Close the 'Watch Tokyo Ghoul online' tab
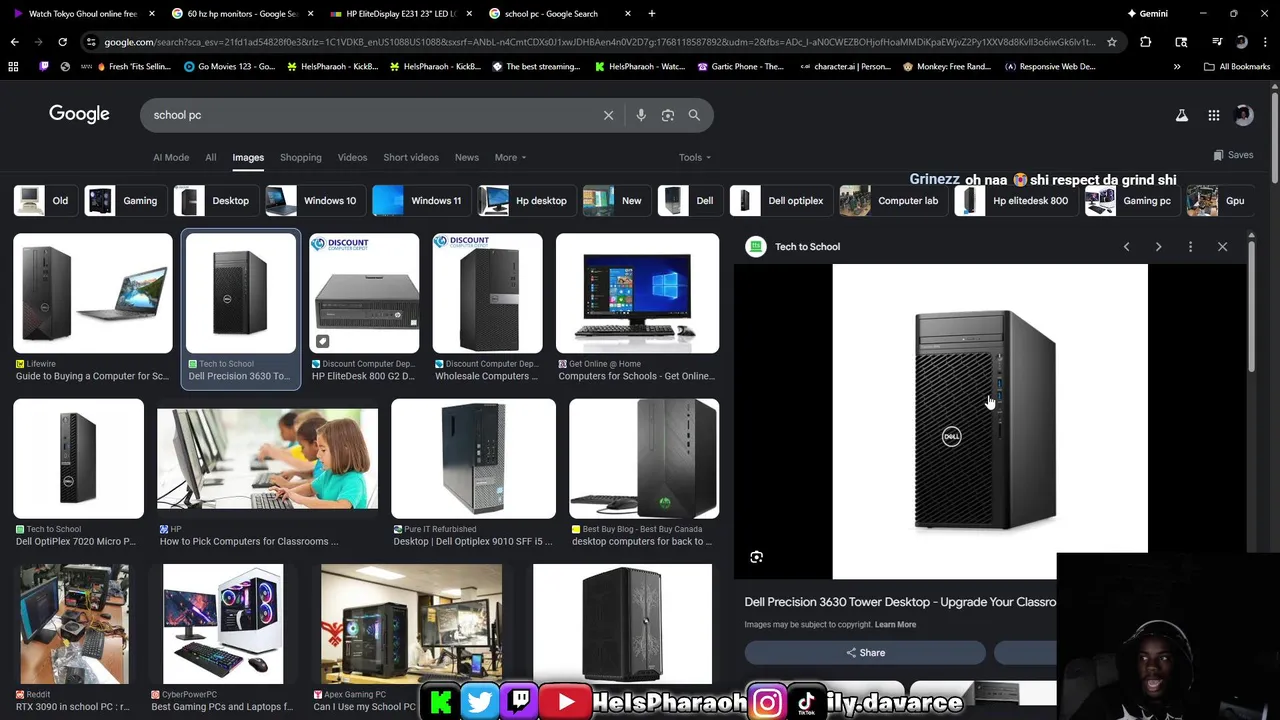Screen dimensions: 1280x720 152,14
